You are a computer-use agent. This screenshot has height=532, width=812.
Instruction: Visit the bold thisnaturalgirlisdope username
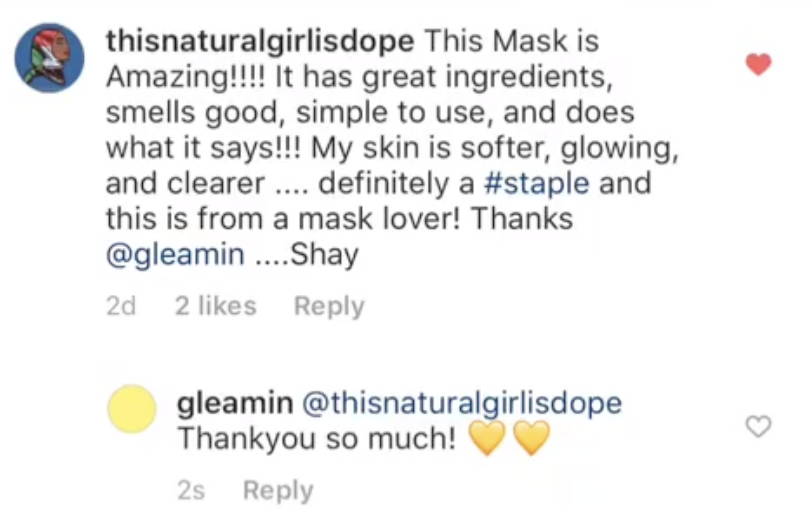tap(260, 41)
